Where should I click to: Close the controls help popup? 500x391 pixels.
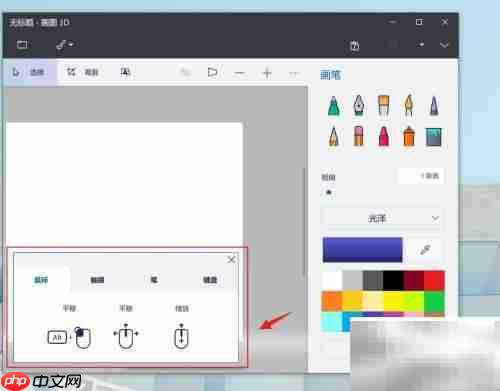tap(231, 260)
